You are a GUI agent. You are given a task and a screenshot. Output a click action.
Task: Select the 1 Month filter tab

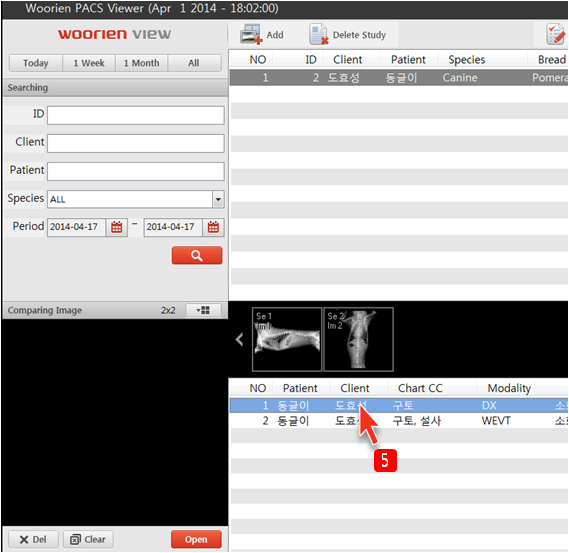tap(142, 63)
